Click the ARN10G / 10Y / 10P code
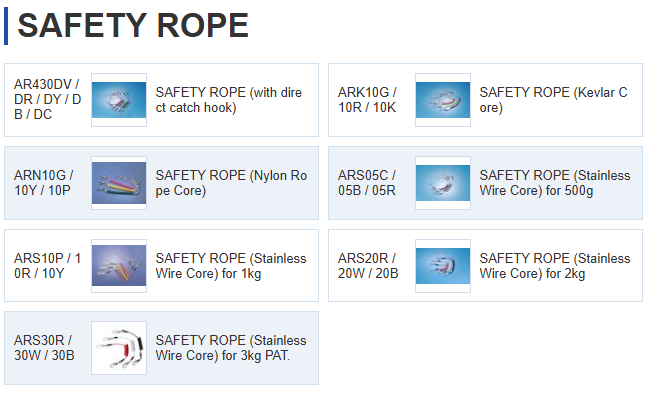This screenshot has height=398, width=657. pos(44,183)
